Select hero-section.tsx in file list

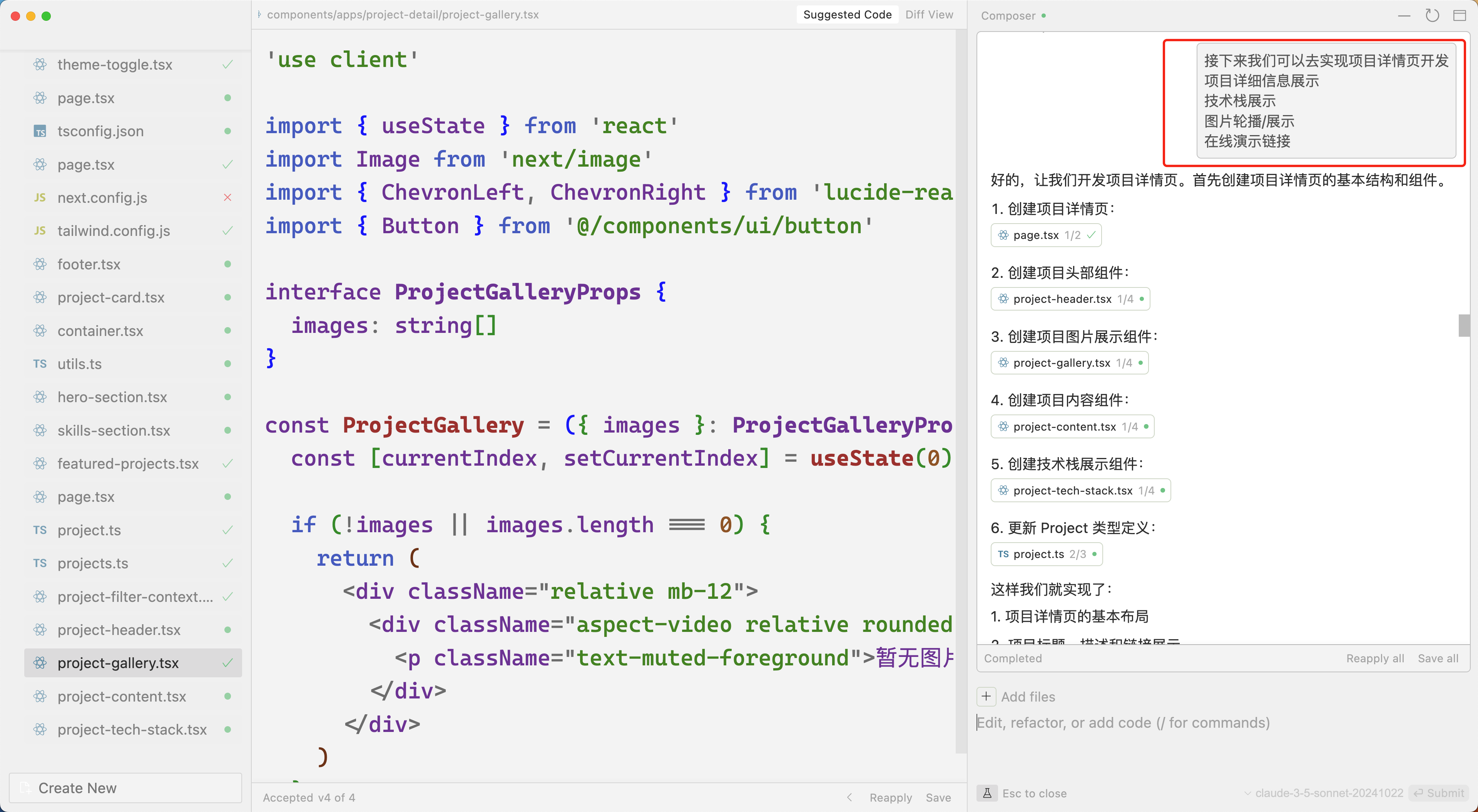[132, 397]
